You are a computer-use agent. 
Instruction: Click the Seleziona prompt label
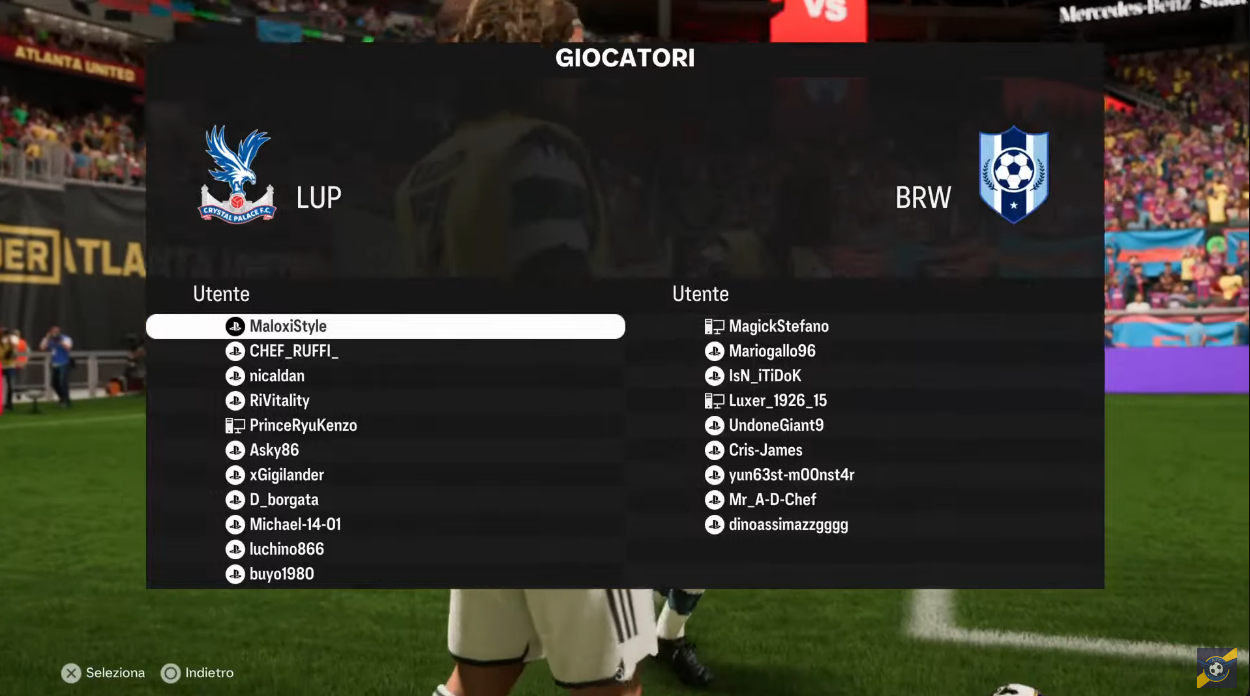(115, 673)
